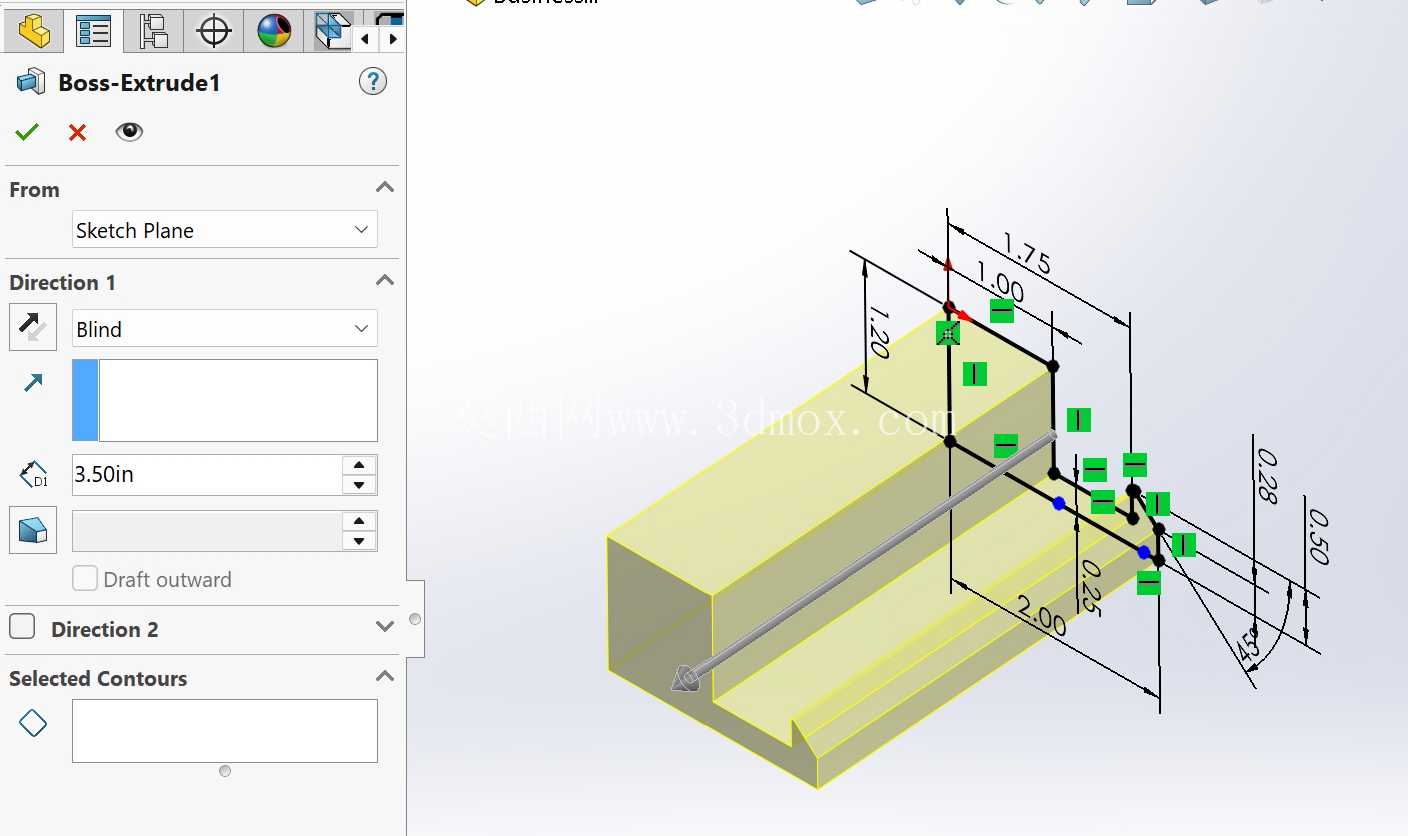The width and height of the screenshot is (1408, 836).
Task: Select the 2.00 dimension
Action: 1042,615
